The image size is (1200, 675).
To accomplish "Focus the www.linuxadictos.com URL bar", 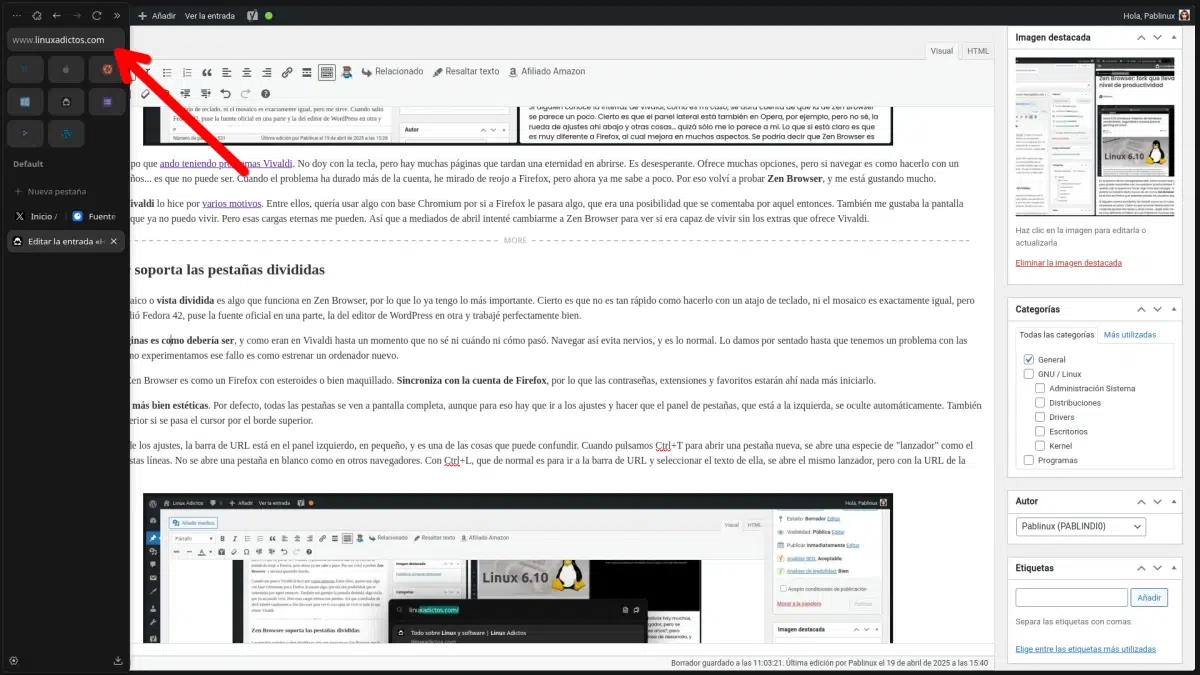I will coord(66,40).
